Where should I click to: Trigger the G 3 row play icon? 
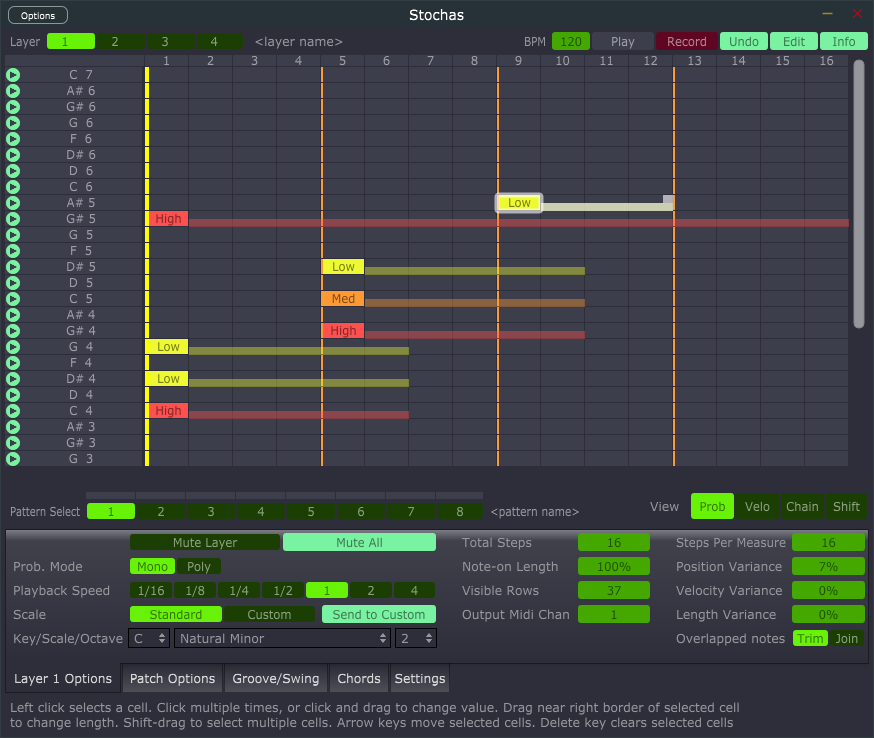(13, 459)
